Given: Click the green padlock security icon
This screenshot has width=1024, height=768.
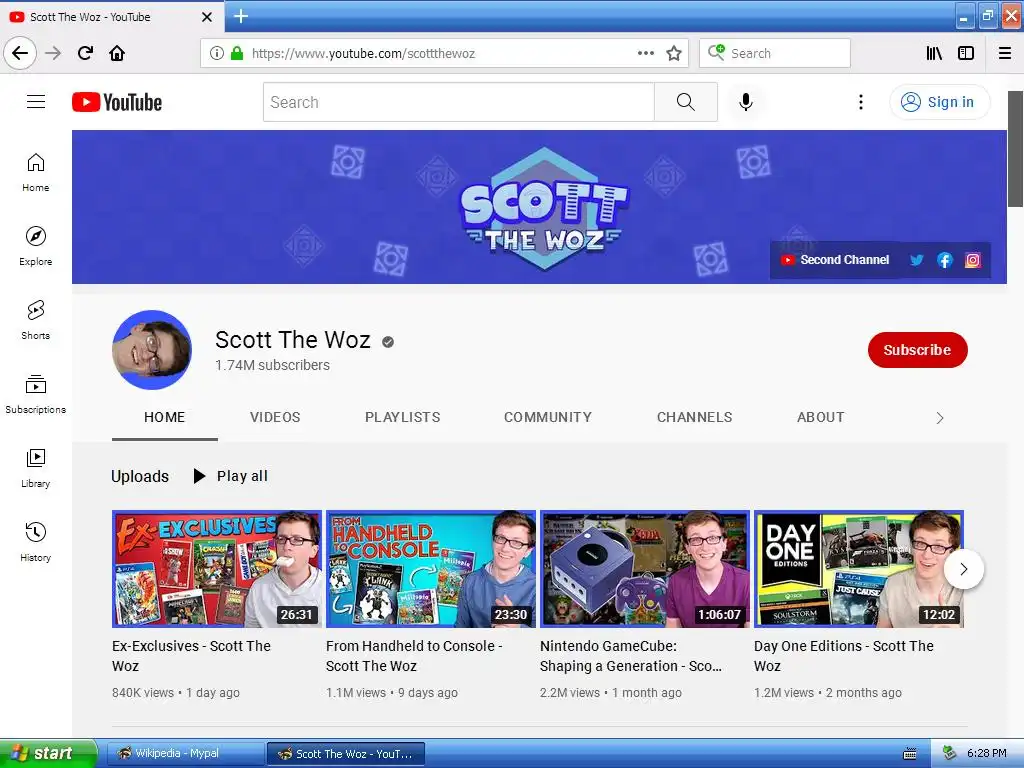Looking at the screenshot, I should [x=237, y=53].
